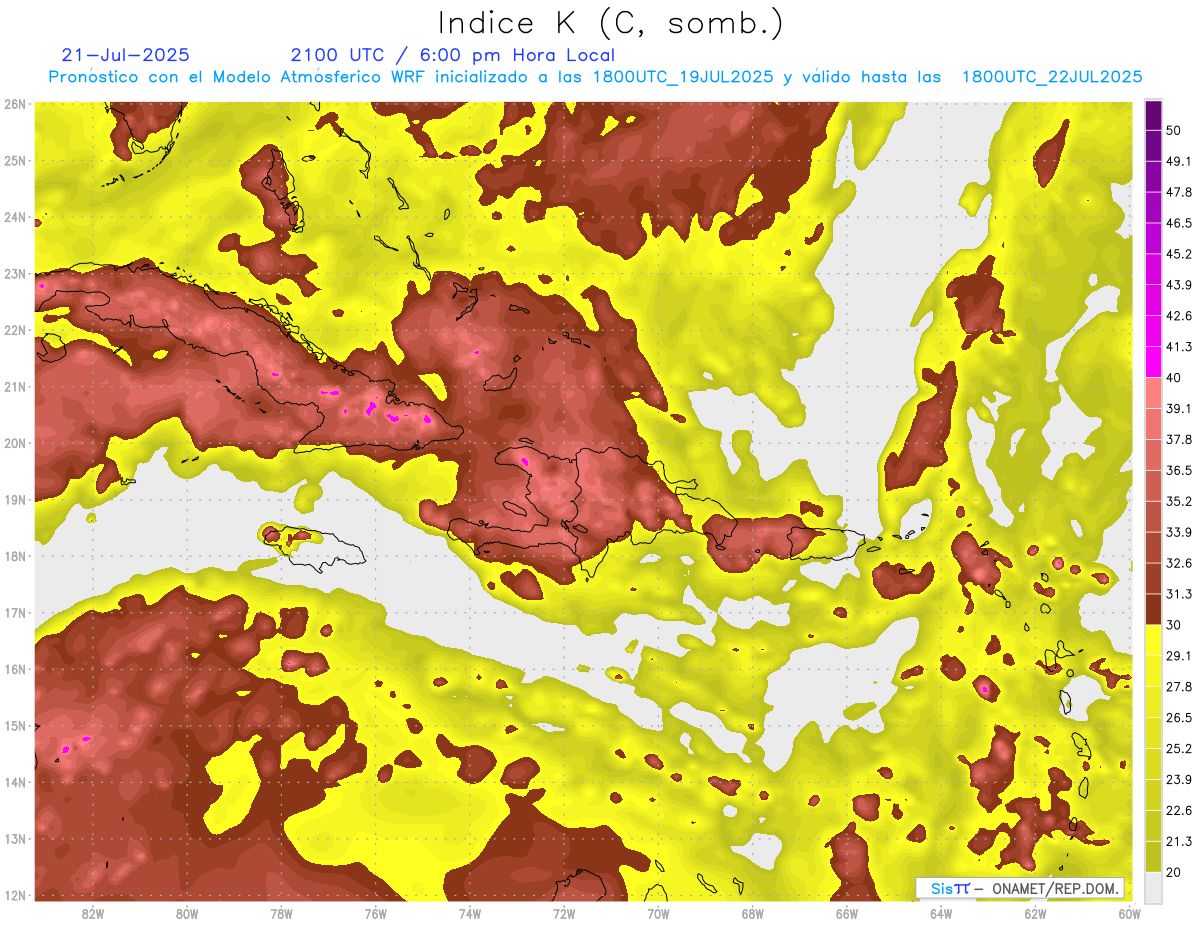Click the colorbar value "22.6"

tap(1178, 811)
